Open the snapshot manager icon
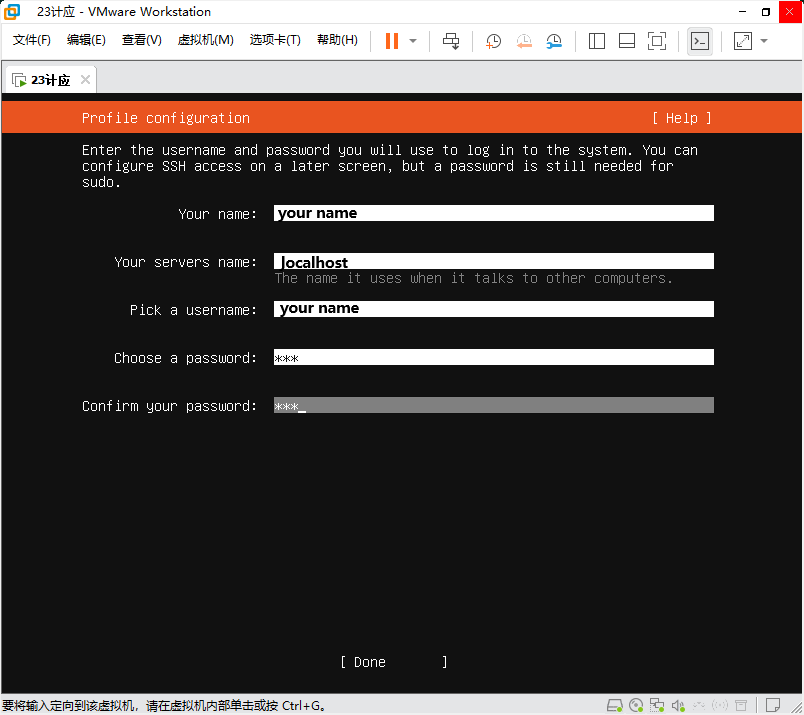 (554, 41)
